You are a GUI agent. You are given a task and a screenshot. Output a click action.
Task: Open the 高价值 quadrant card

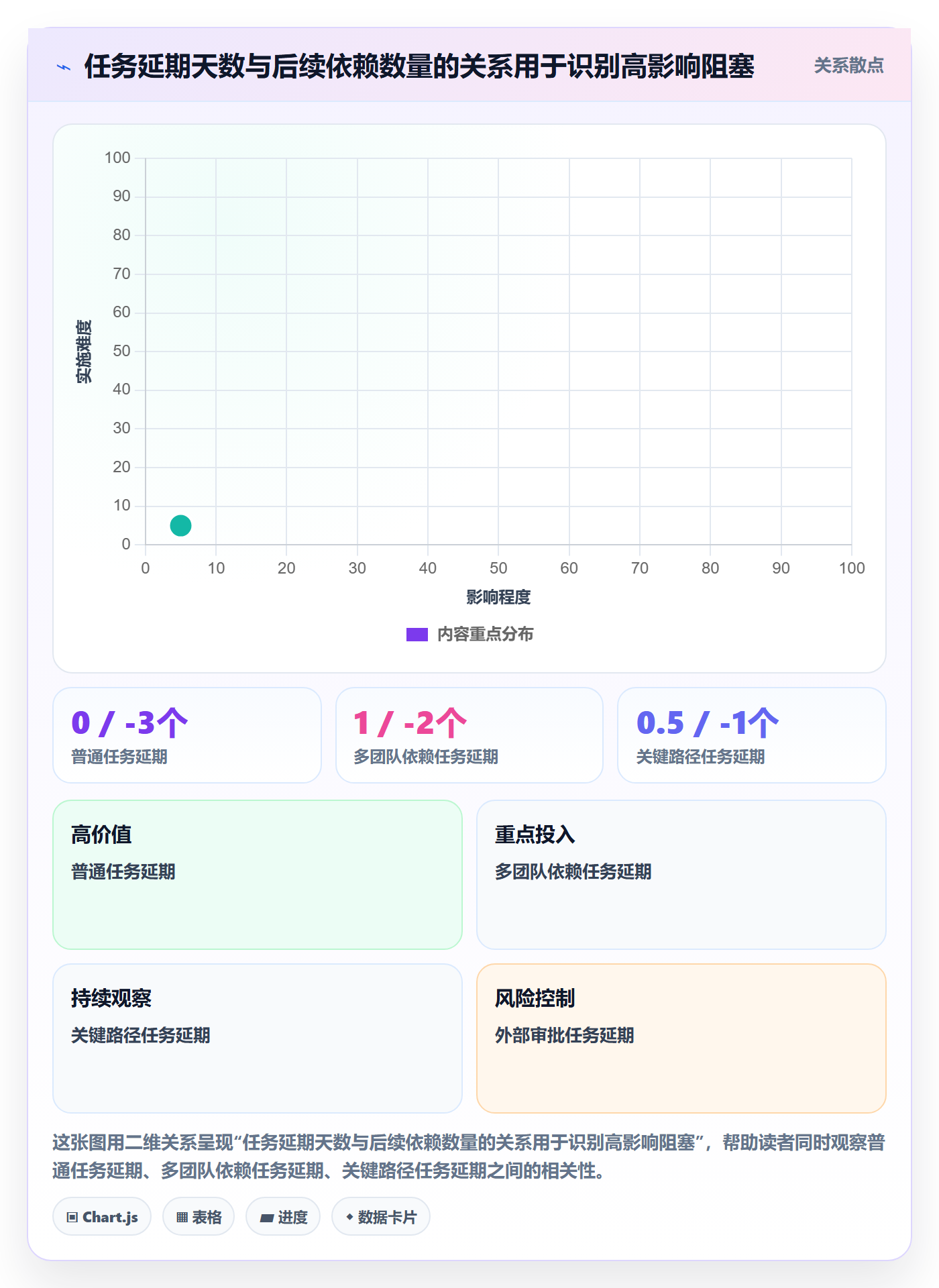click(258, 875)
